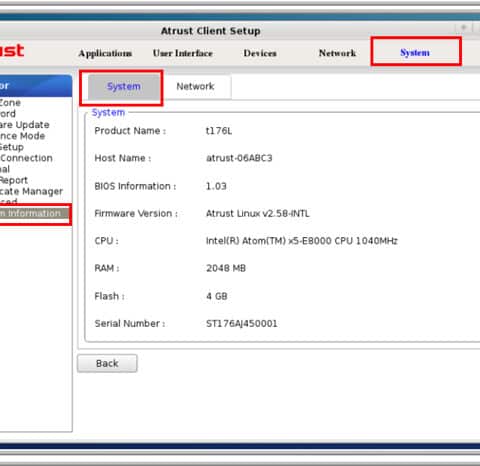Click firmware version Atrust Linux v2.58-INTL
The height and width of the screenshot is (466, 480).
tap(258, 213)
